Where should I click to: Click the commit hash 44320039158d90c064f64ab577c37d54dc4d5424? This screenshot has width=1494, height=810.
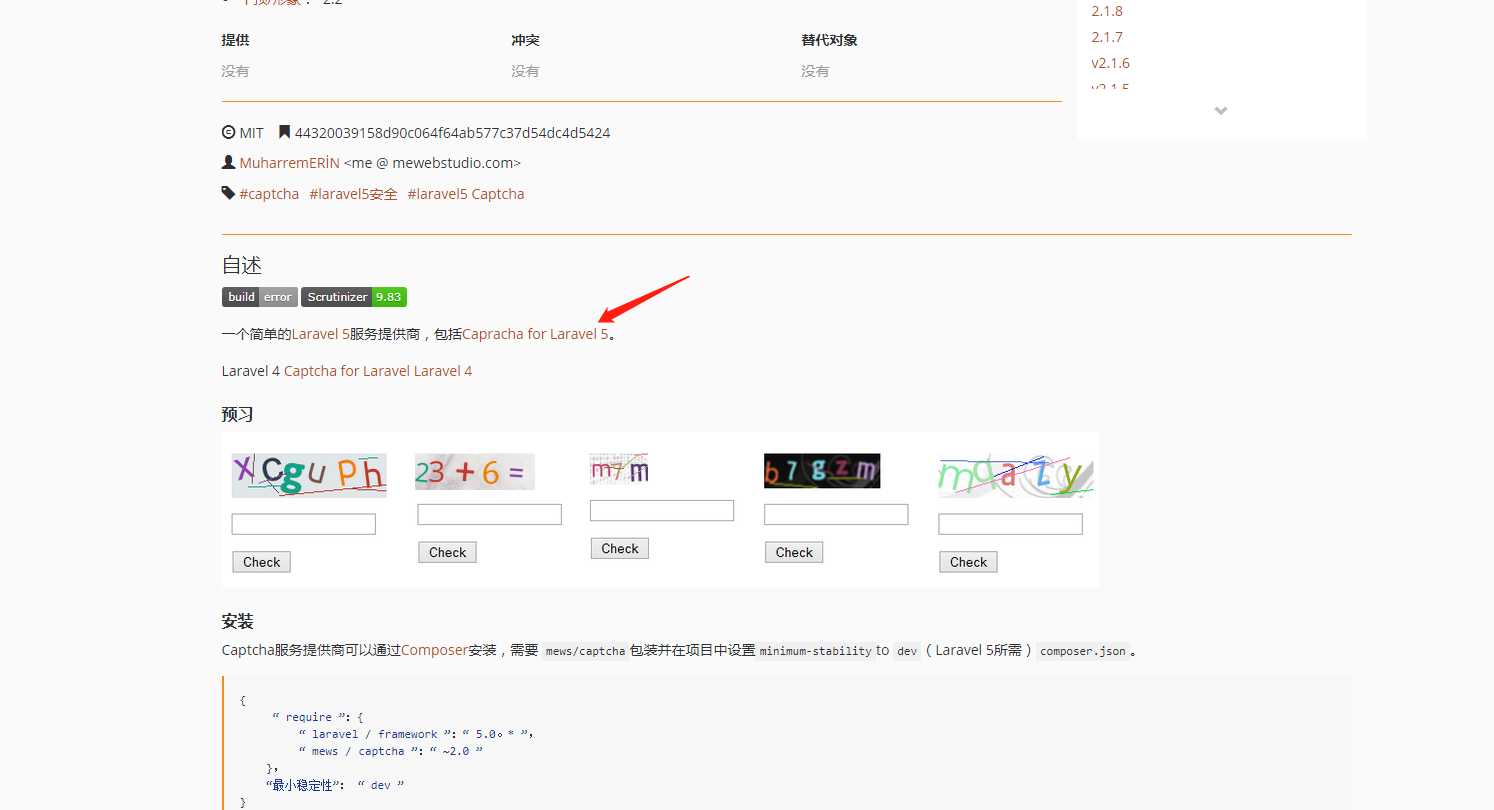click(x=452, y=133)
